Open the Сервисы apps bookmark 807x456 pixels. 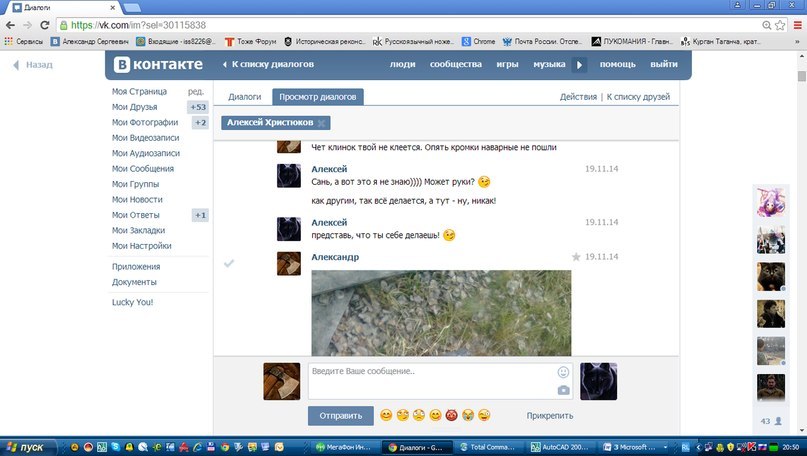point(24,41)
